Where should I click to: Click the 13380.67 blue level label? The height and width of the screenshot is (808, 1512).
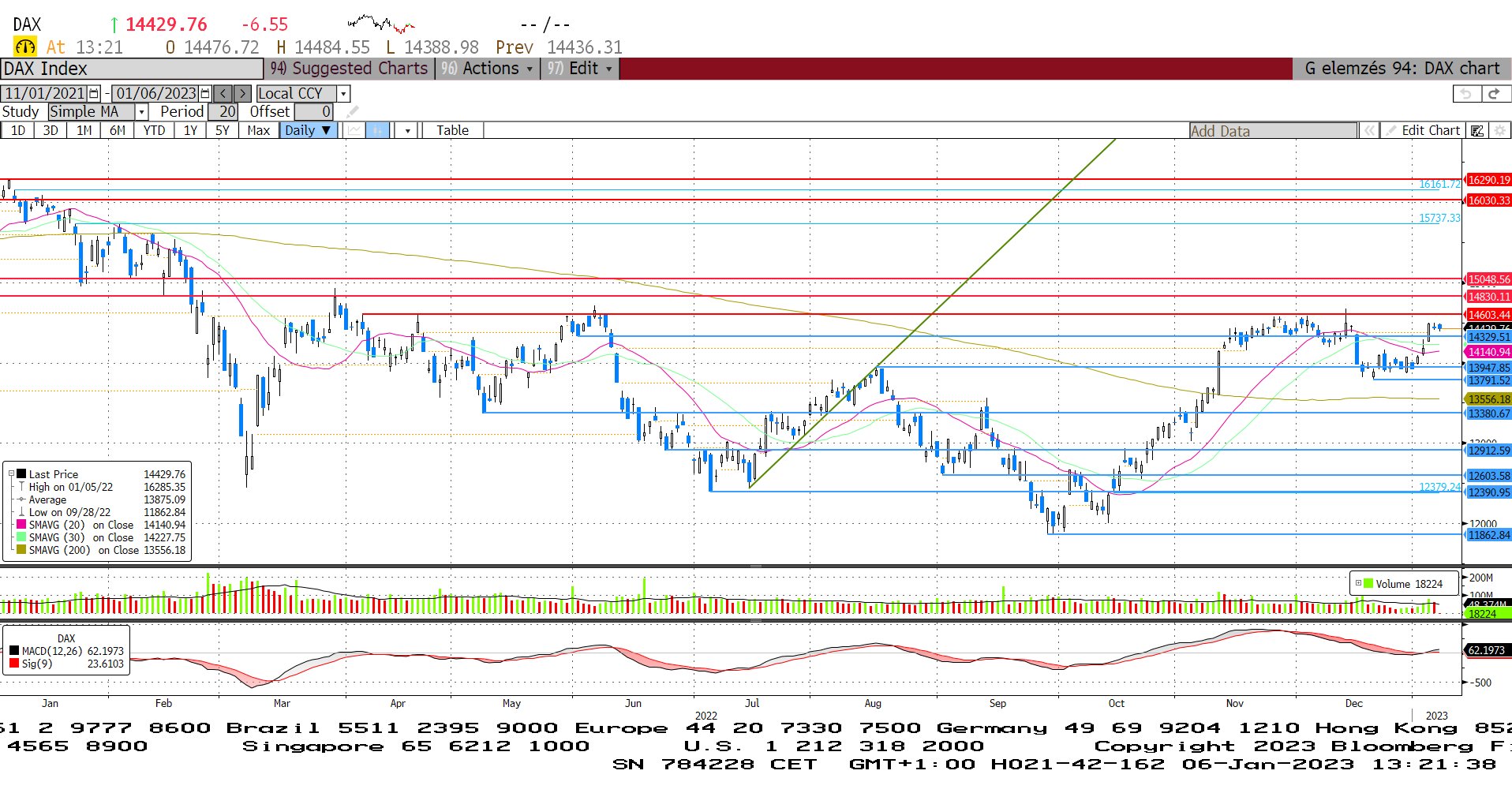click(x=1488, y=413)
